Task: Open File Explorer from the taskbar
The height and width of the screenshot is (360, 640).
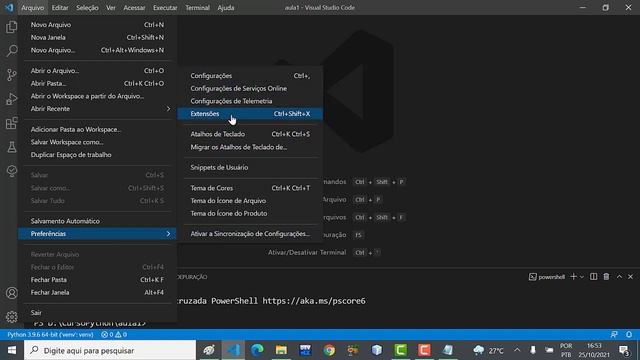Action: pos(281,350)
